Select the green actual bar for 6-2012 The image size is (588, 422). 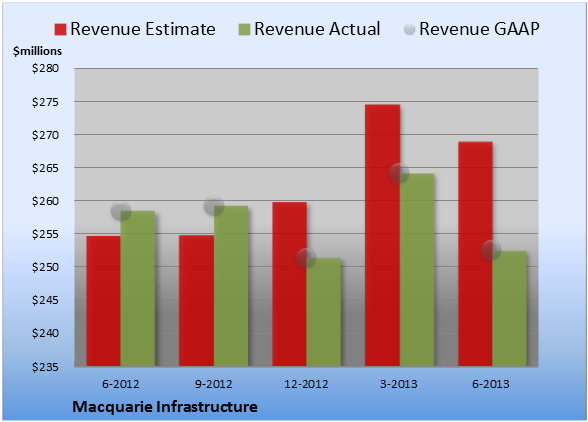tap(138, 288)
